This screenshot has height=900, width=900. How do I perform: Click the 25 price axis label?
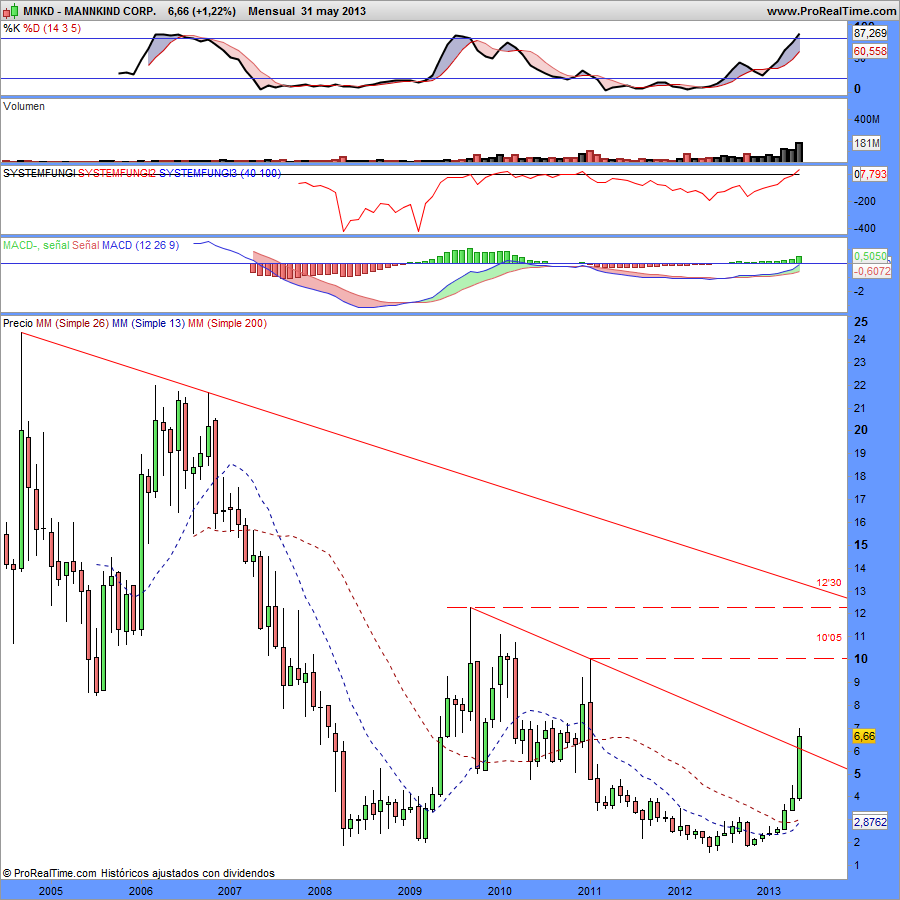point(860,322)
